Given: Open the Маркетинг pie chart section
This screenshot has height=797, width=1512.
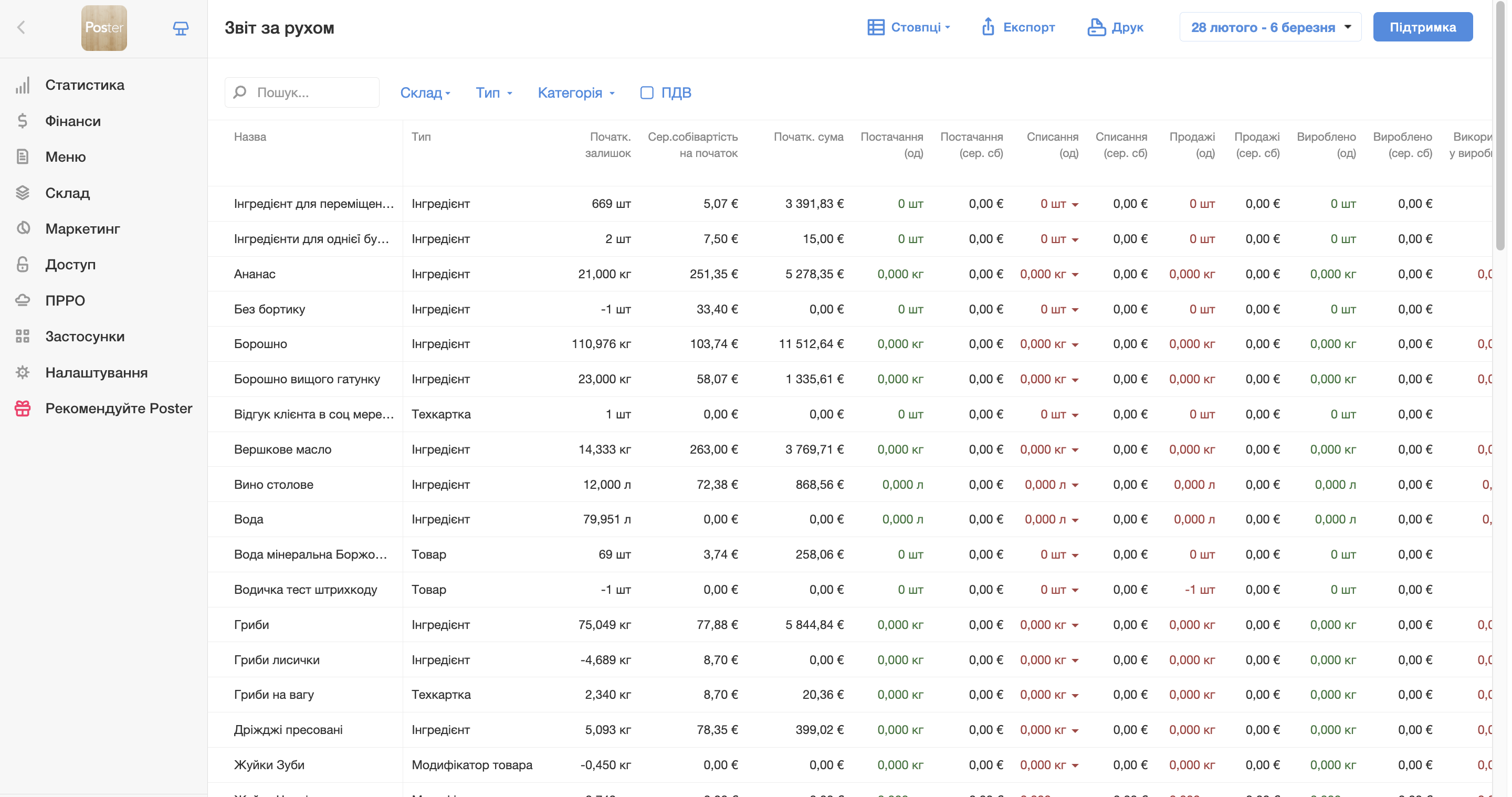Looking at the screenshot, I should coord(82,228).
